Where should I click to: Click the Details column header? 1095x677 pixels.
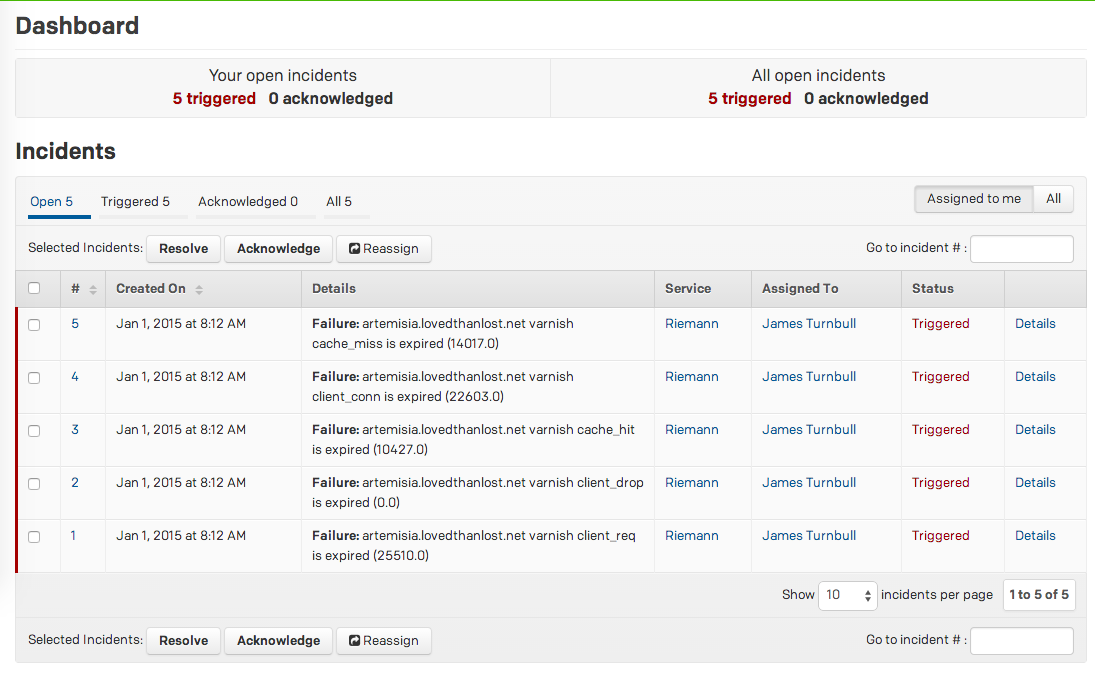pos(334,289)
